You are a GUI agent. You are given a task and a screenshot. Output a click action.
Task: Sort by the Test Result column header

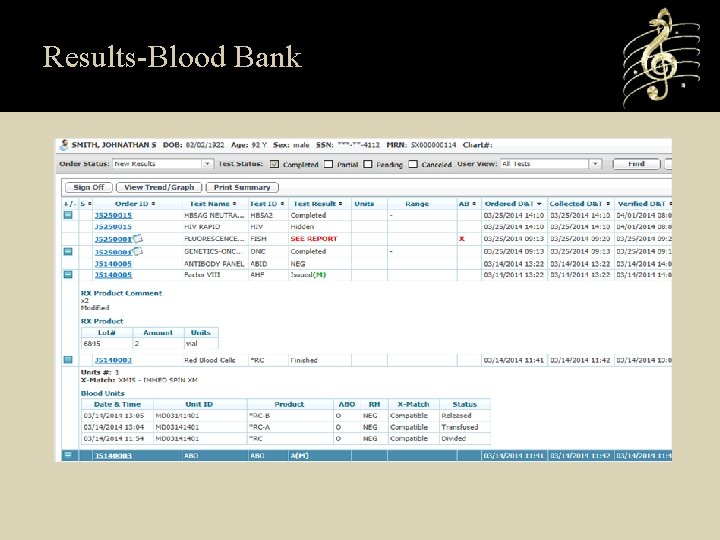[318, 203]
